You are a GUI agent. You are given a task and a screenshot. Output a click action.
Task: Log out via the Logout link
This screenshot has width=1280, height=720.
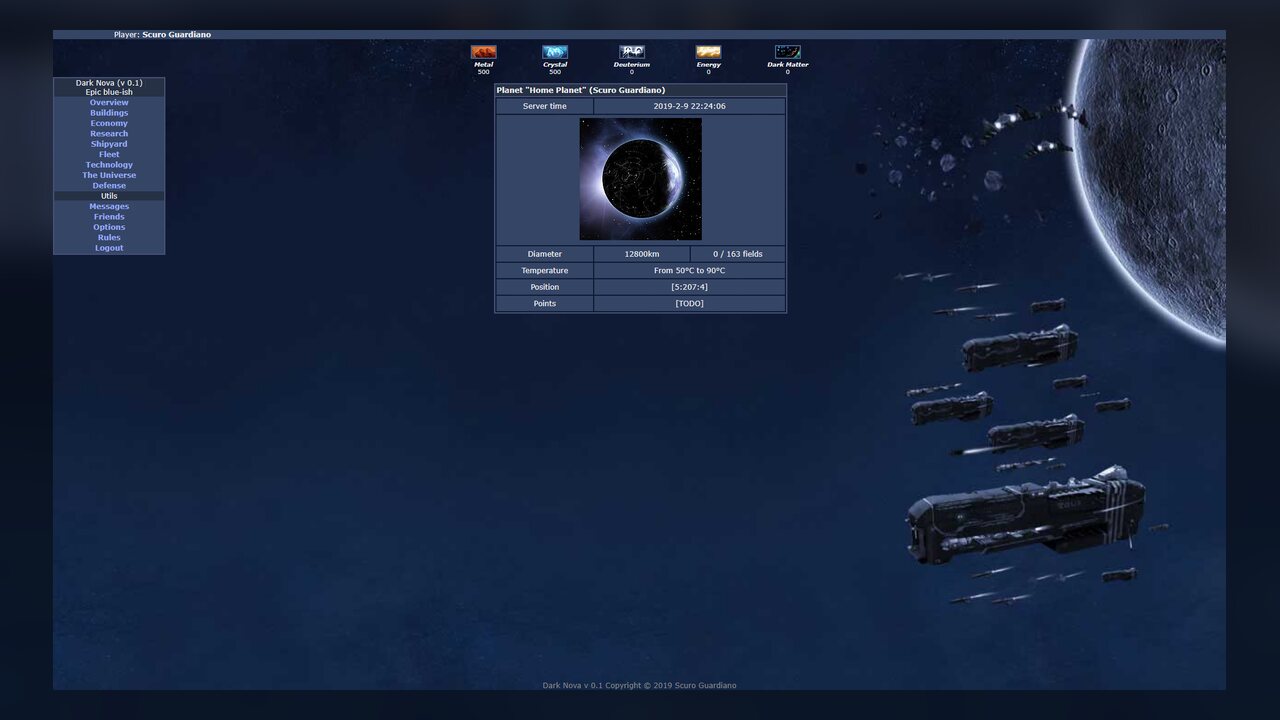[x=109, y=248]
